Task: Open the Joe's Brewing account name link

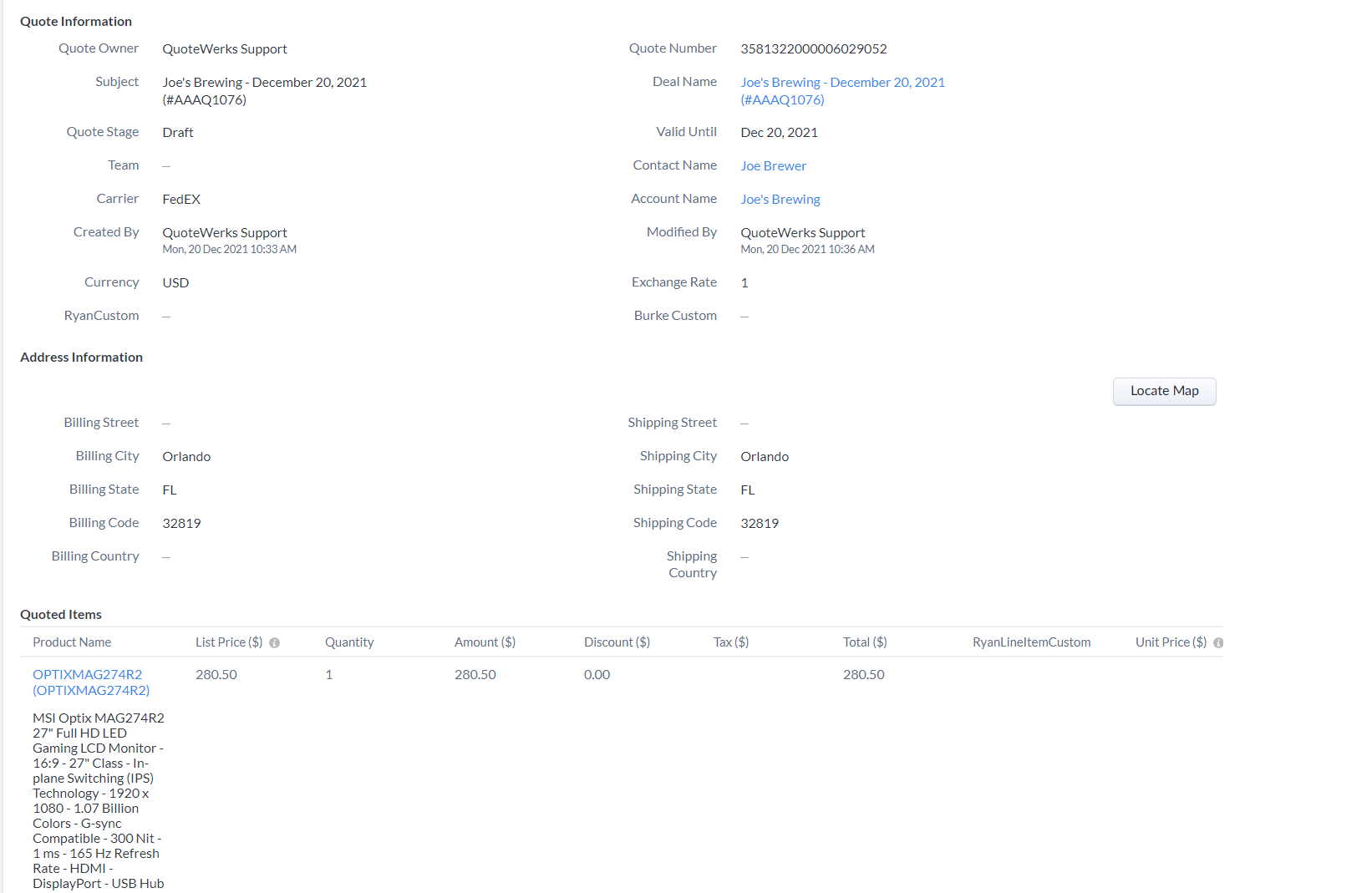Action: pyautogui.click(x=780, y=200)
